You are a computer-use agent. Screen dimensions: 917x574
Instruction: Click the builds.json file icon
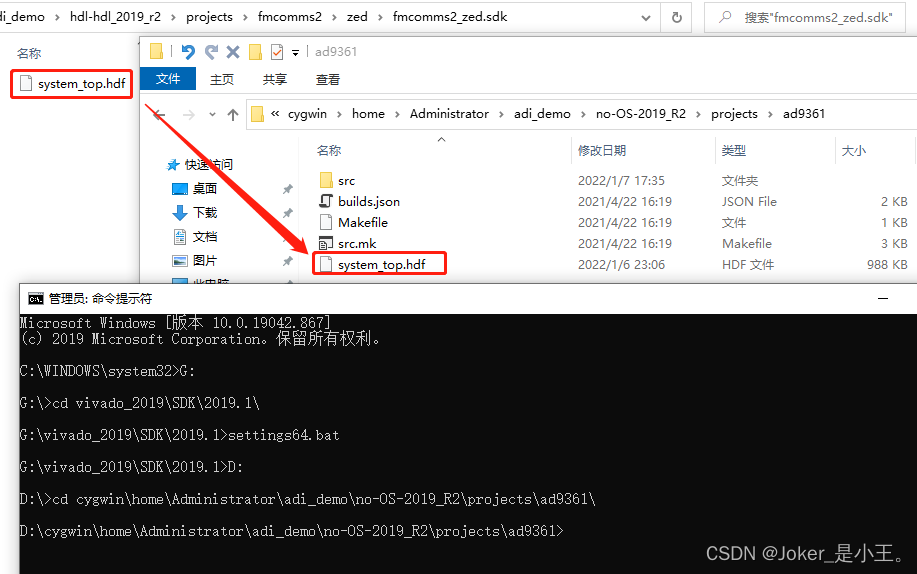coord(326,201)
